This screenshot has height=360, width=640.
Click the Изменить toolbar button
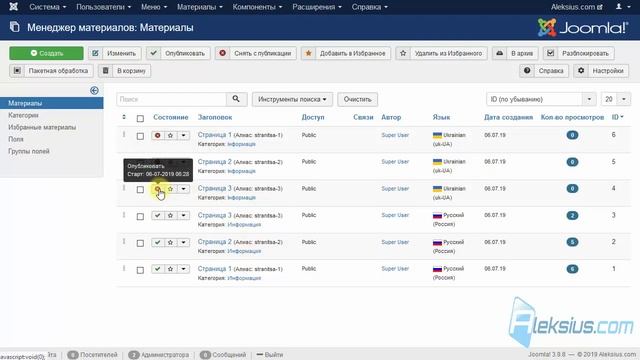tap(114, 53)
